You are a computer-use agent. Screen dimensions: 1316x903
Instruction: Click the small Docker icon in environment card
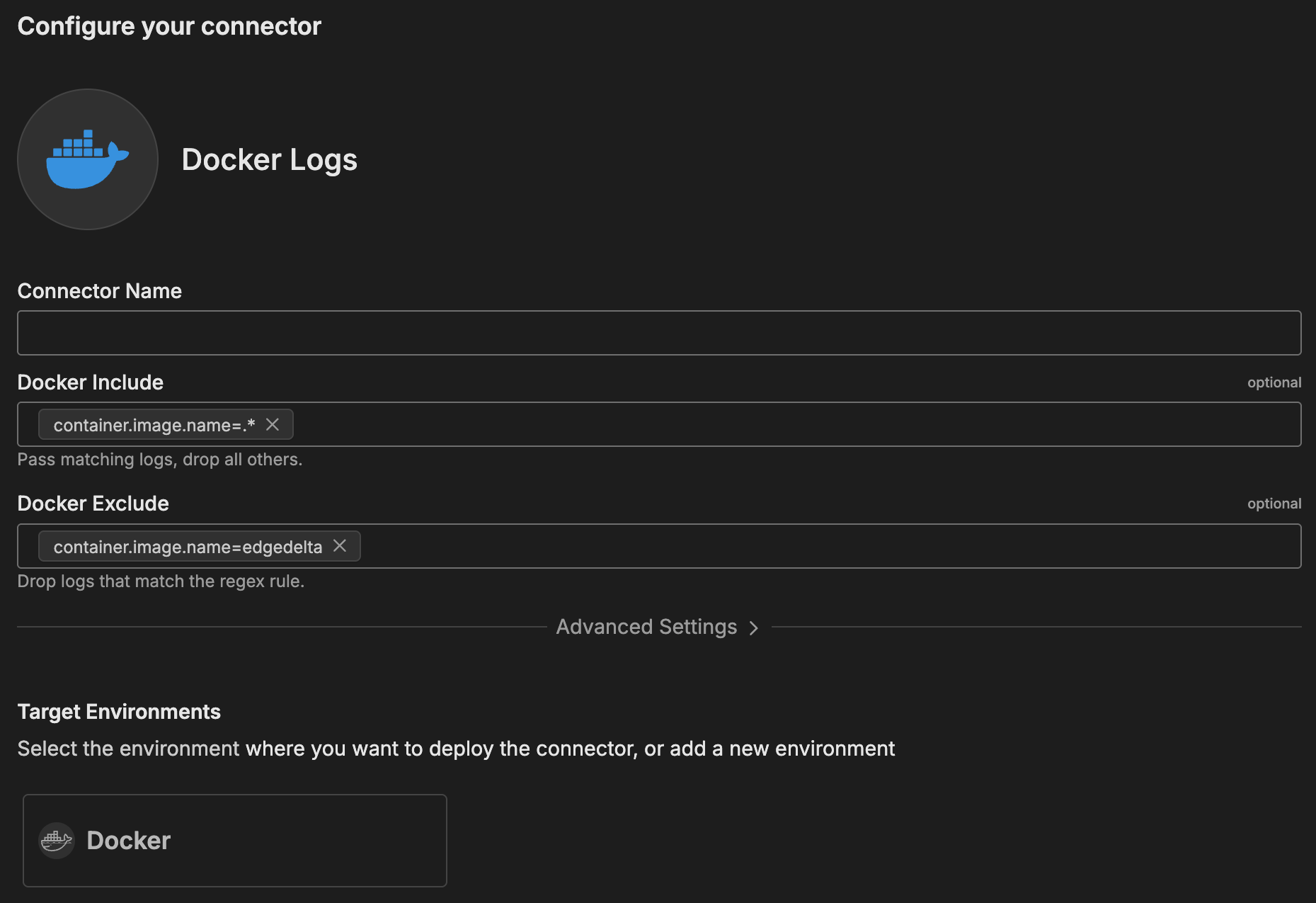click(57, 841)
